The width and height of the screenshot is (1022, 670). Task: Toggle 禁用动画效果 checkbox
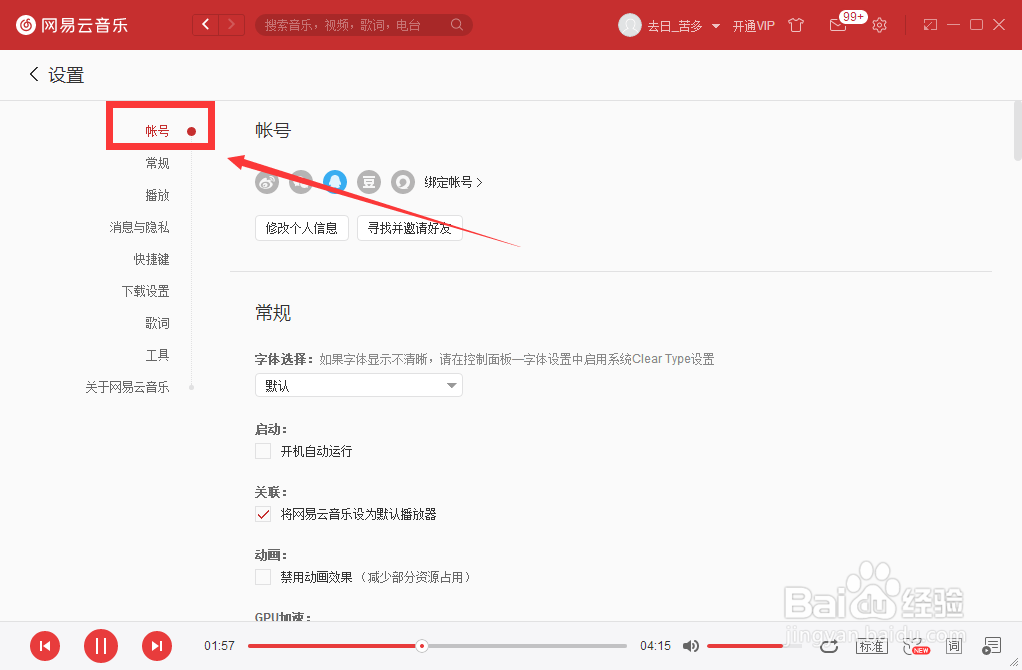point(263,577)
